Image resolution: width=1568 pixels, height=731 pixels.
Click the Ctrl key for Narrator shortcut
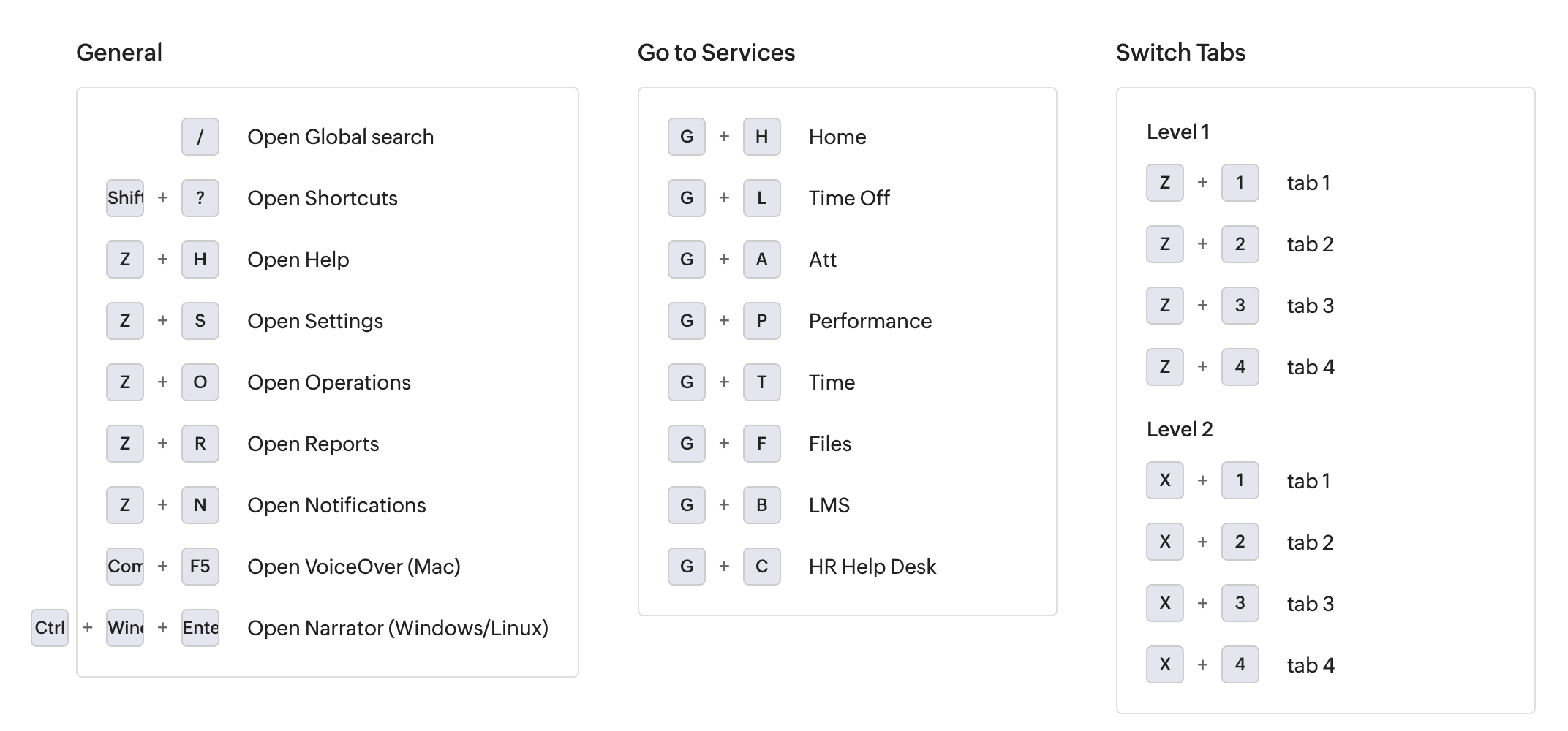(x=50, y=628)
